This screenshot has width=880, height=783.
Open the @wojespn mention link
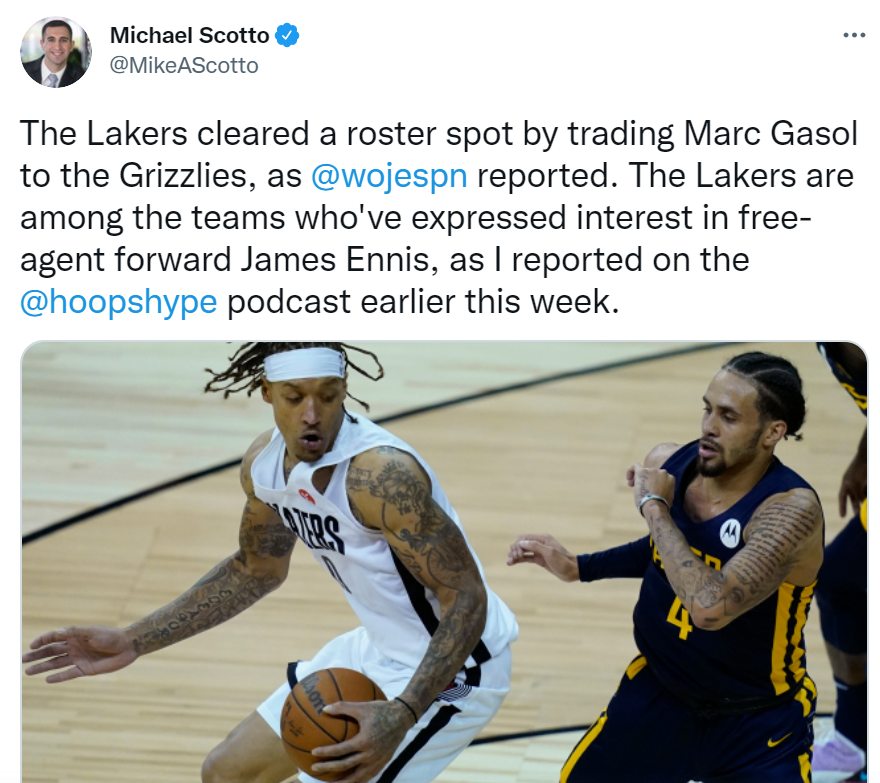coord(389,176)
